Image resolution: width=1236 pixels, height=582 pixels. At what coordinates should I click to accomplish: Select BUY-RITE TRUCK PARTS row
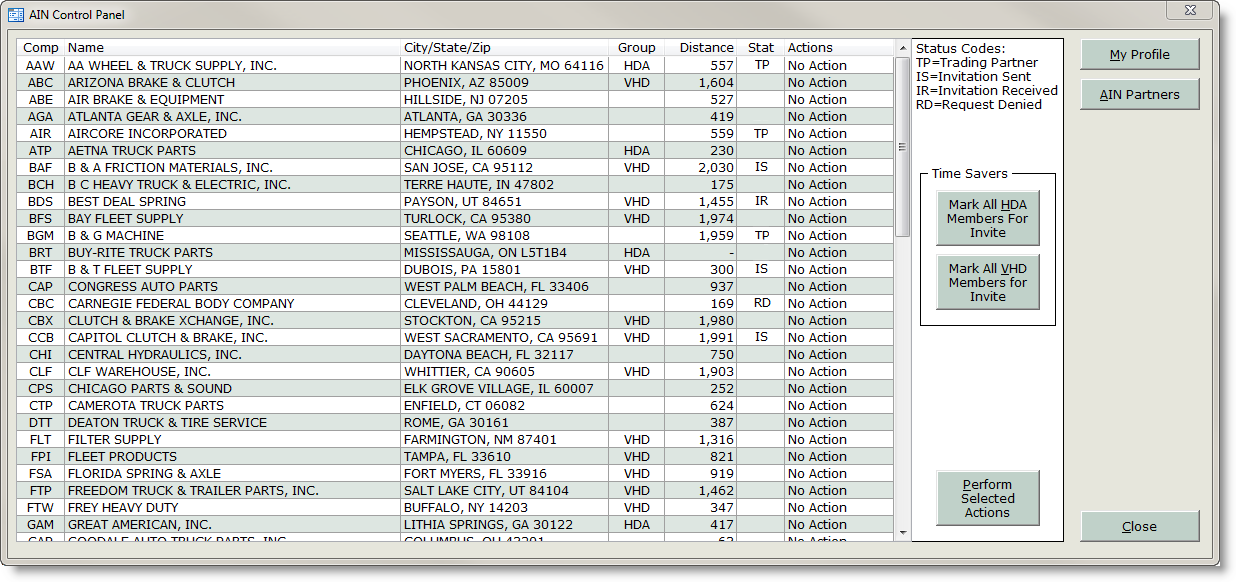click(456, 253)
